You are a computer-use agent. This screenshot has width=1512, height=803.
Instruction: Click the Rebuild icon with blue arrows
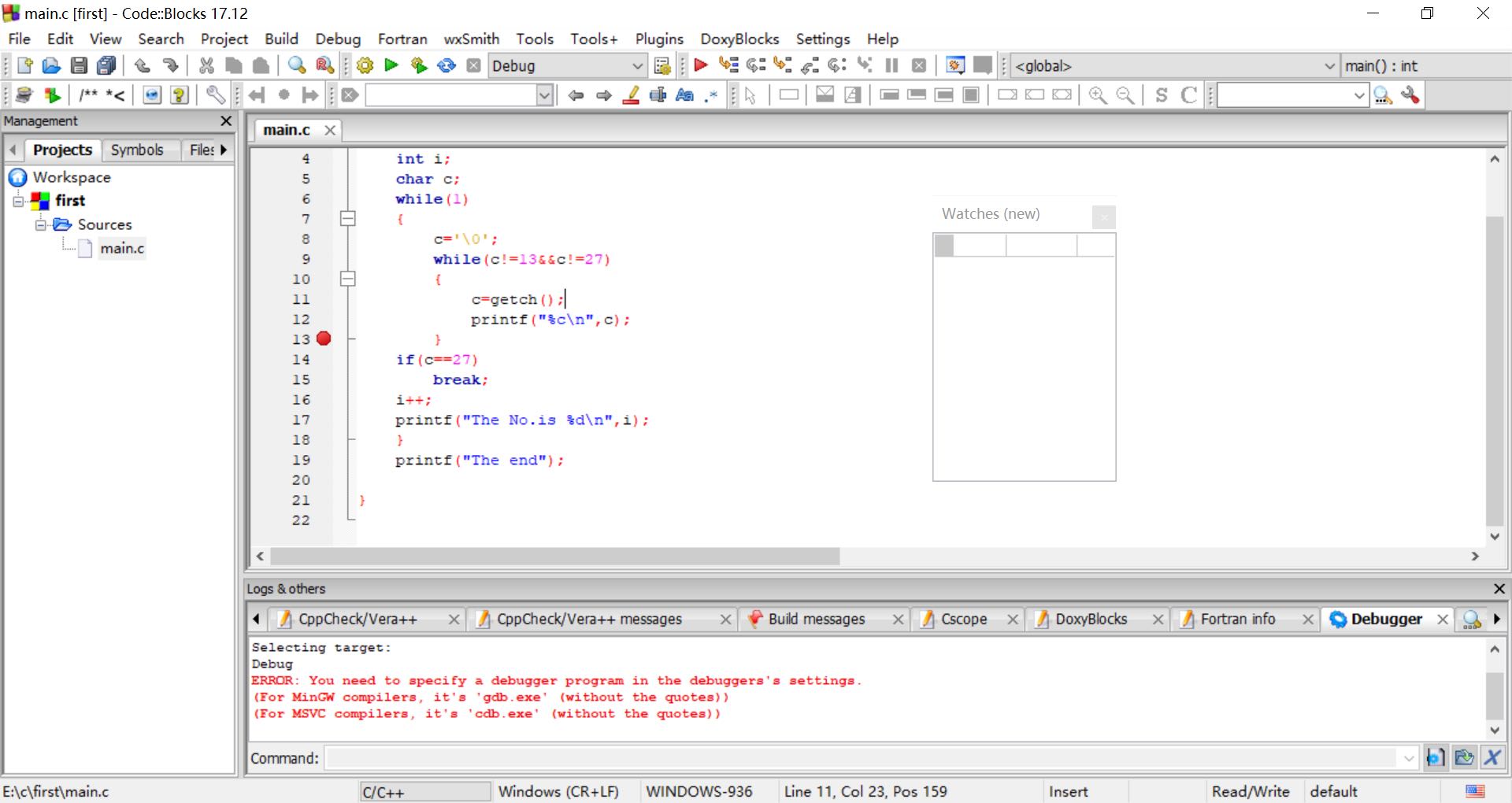[x=447, y=66]
